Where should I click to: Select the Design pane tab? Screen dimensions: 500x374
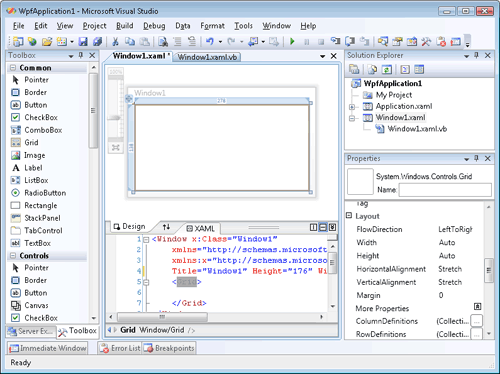(129, 227)
